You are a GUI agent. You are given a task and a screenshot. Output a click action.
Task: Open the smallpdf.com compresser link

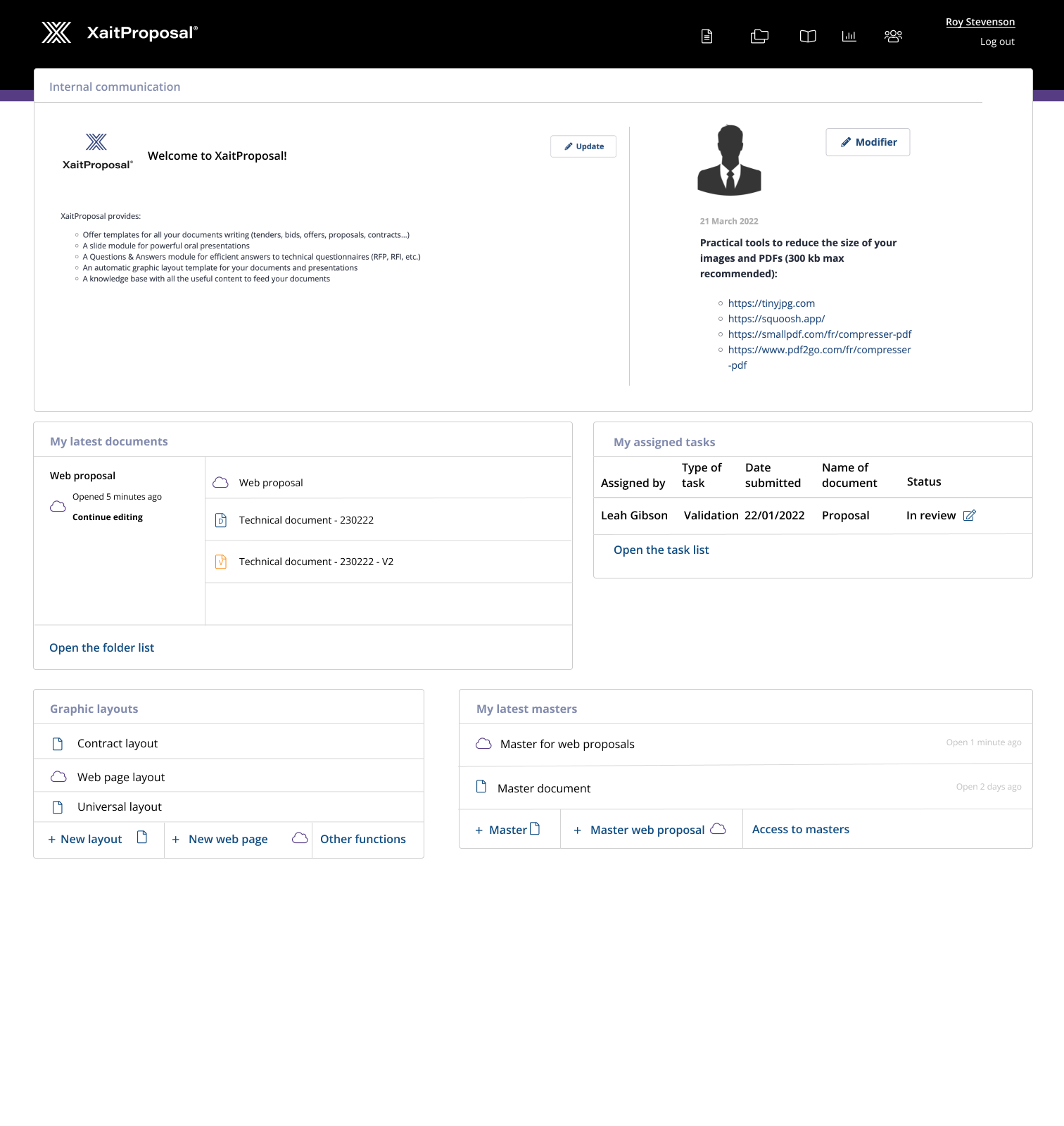(x=820, y=334)
